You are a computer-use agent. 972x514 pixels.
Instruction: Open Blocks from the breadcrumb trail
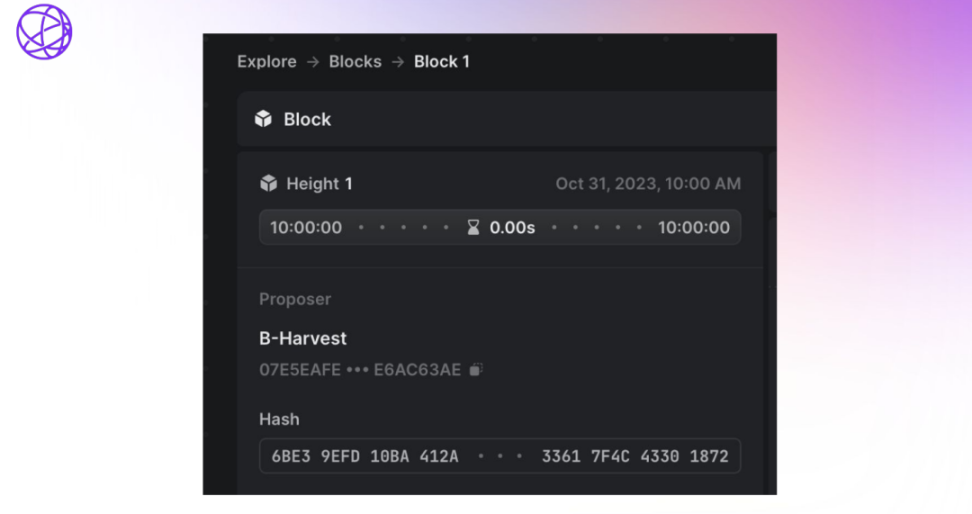coord(355,62)
